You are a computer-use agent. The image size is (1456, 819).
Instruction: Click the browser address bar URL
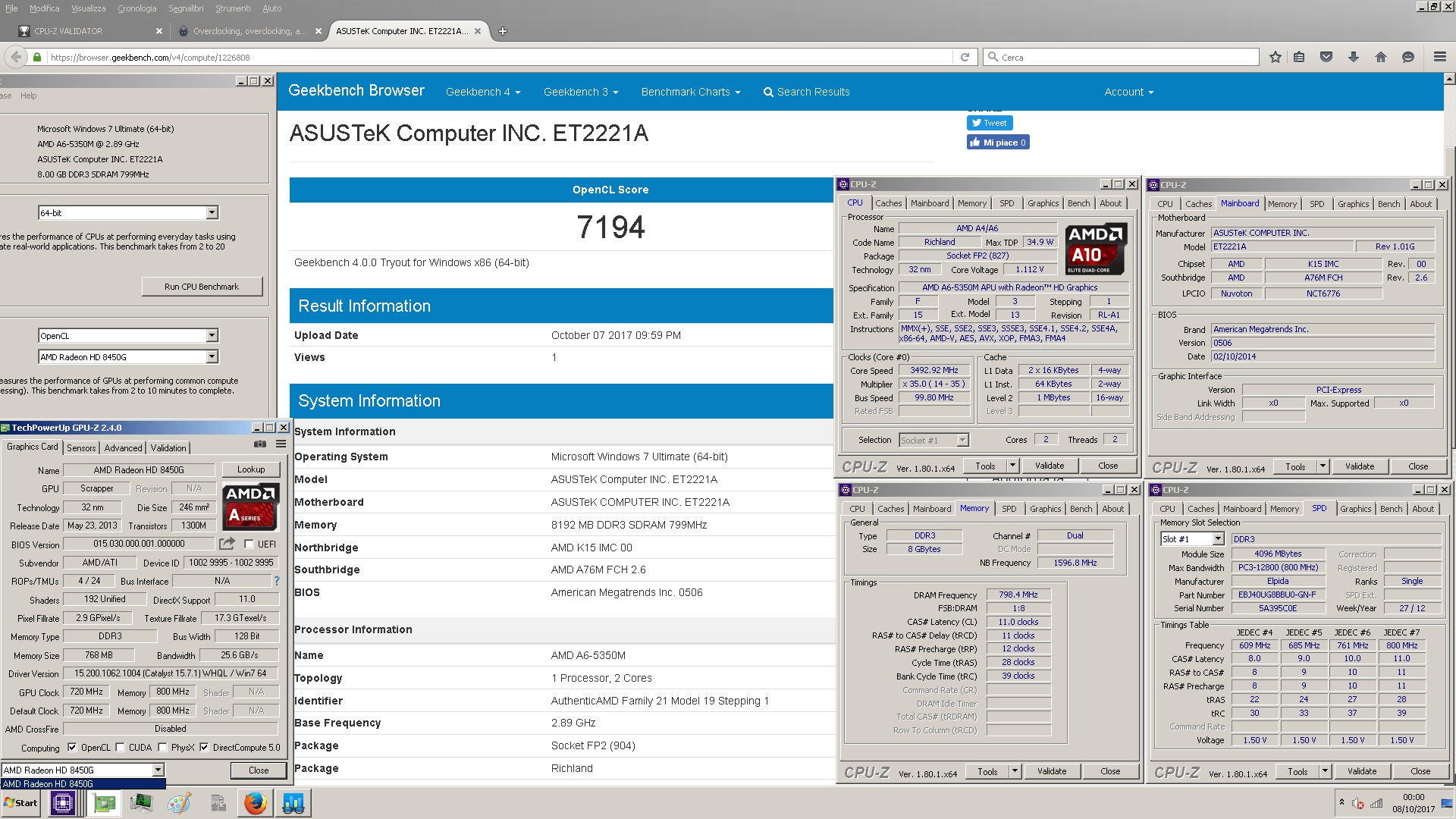coord(150,58)
